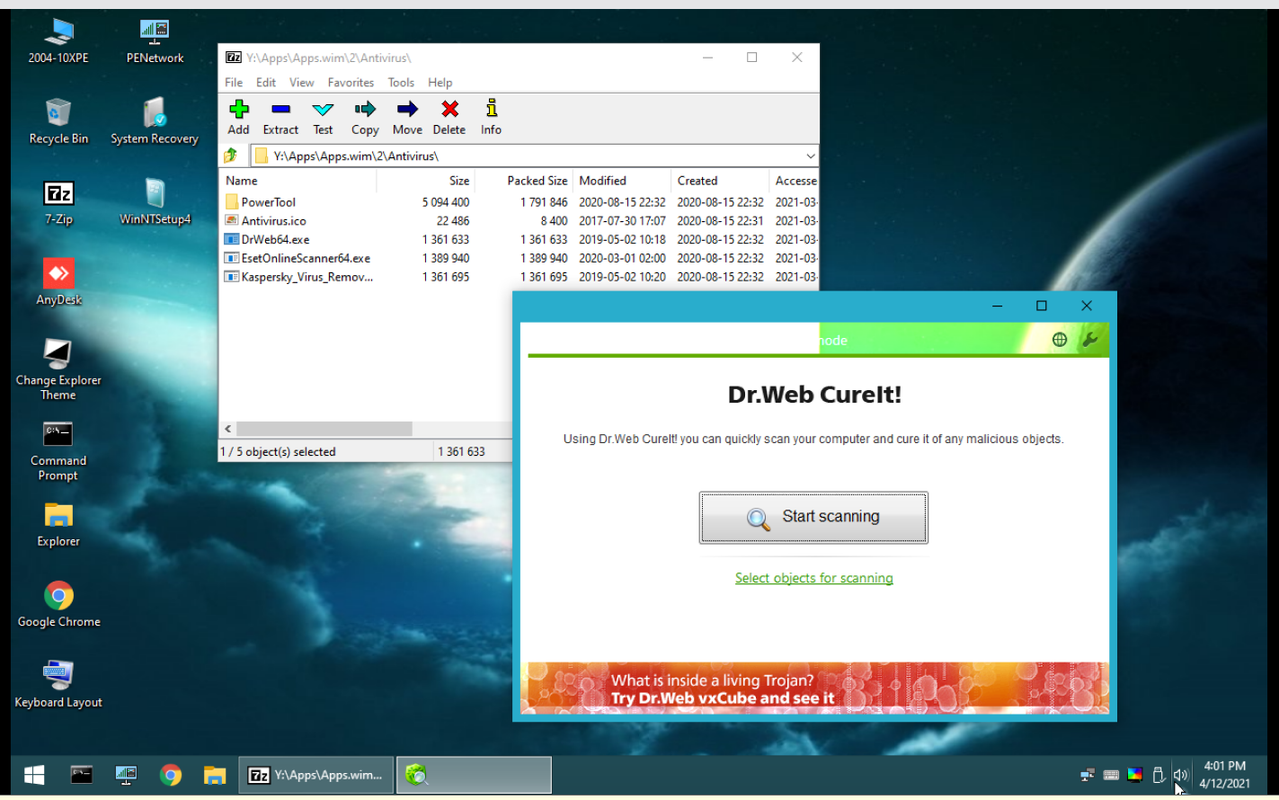This screenshot has width=1279, height=800.
Task: Launch the System Recovery shortcut
Action: [154, 122]
